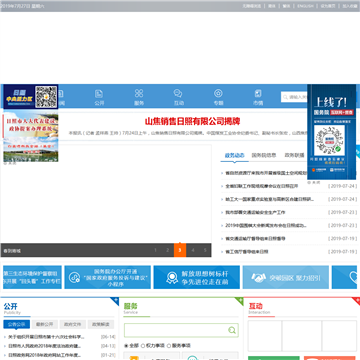Image resolution: width=360 pixels, height=360 pixels.
Task: Open the 解放思想树标杆 争先进位走在前 banner
Action: 196,277
